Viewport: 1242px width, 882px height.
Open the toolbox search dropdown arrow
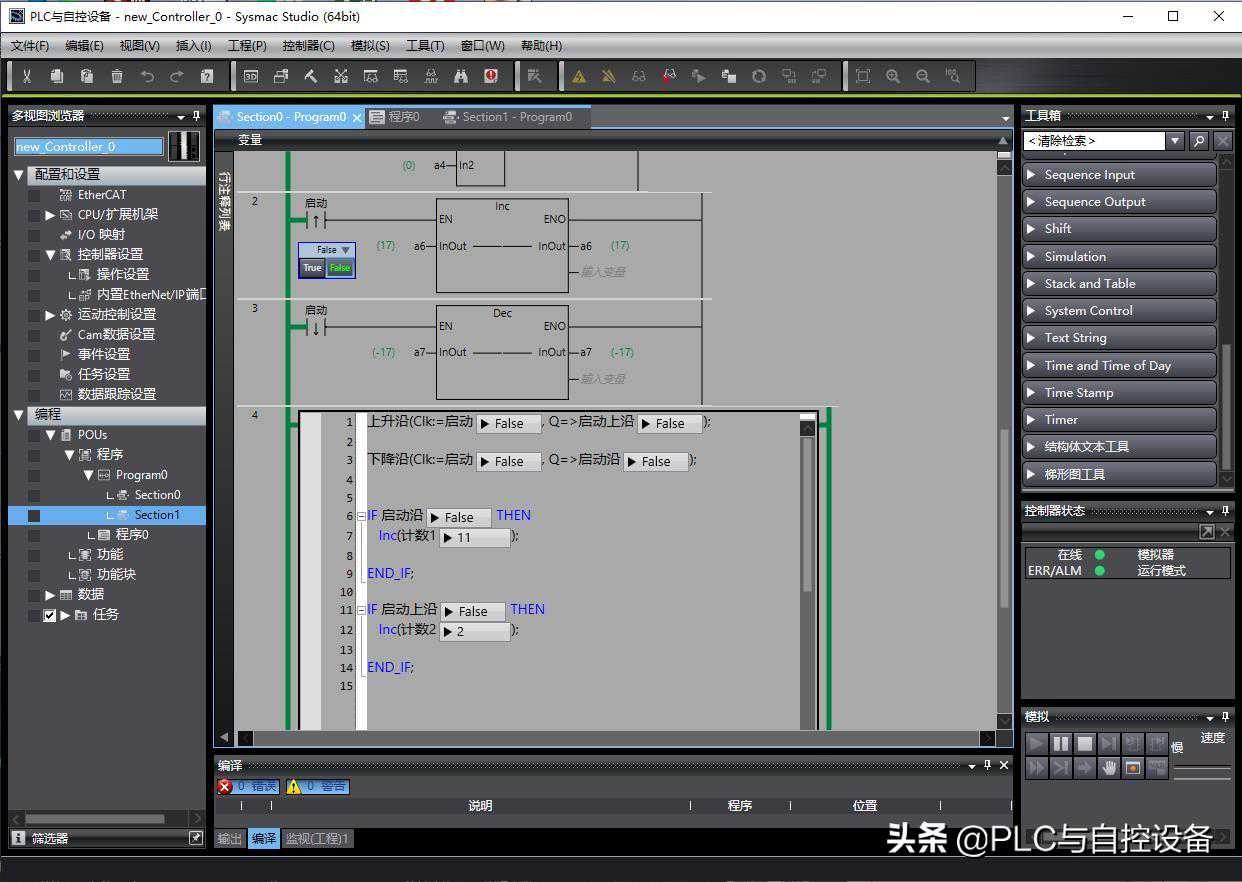click(x=1175, y=142)
